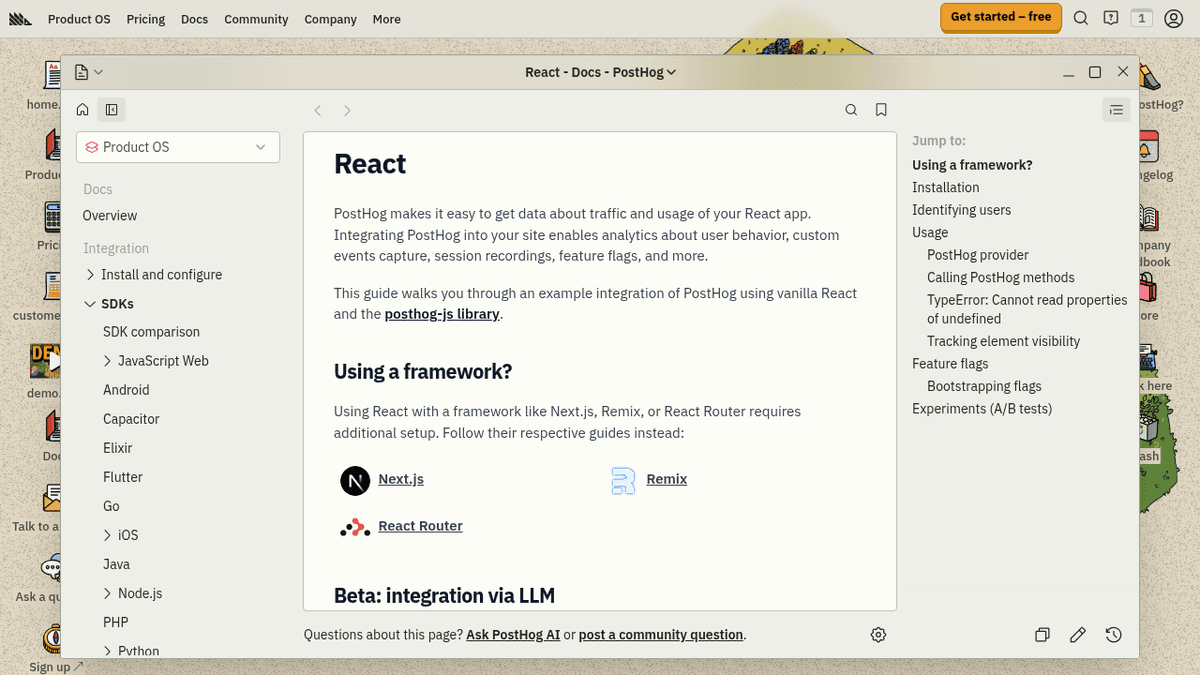Toggle the left sidebar panel icon
This screenshot has height=675, width=1200.
point(112,110)
